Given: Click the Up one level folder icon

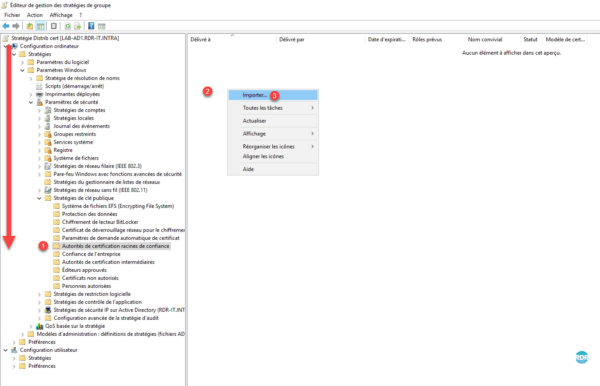Looking at the screenshot, I should point(29,26).
